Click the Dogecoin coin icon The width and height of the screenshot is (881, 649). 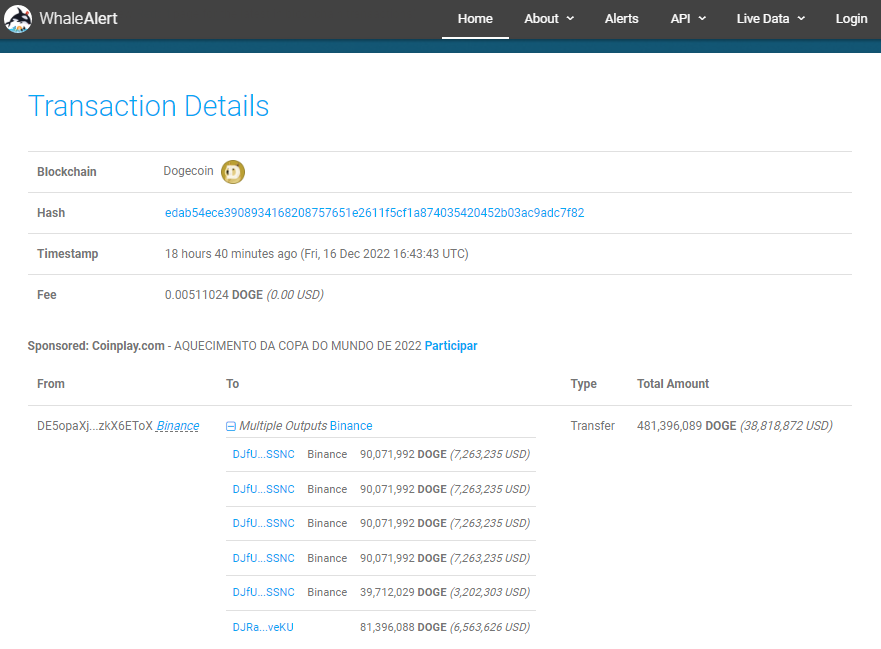click(x=233, y=172)
